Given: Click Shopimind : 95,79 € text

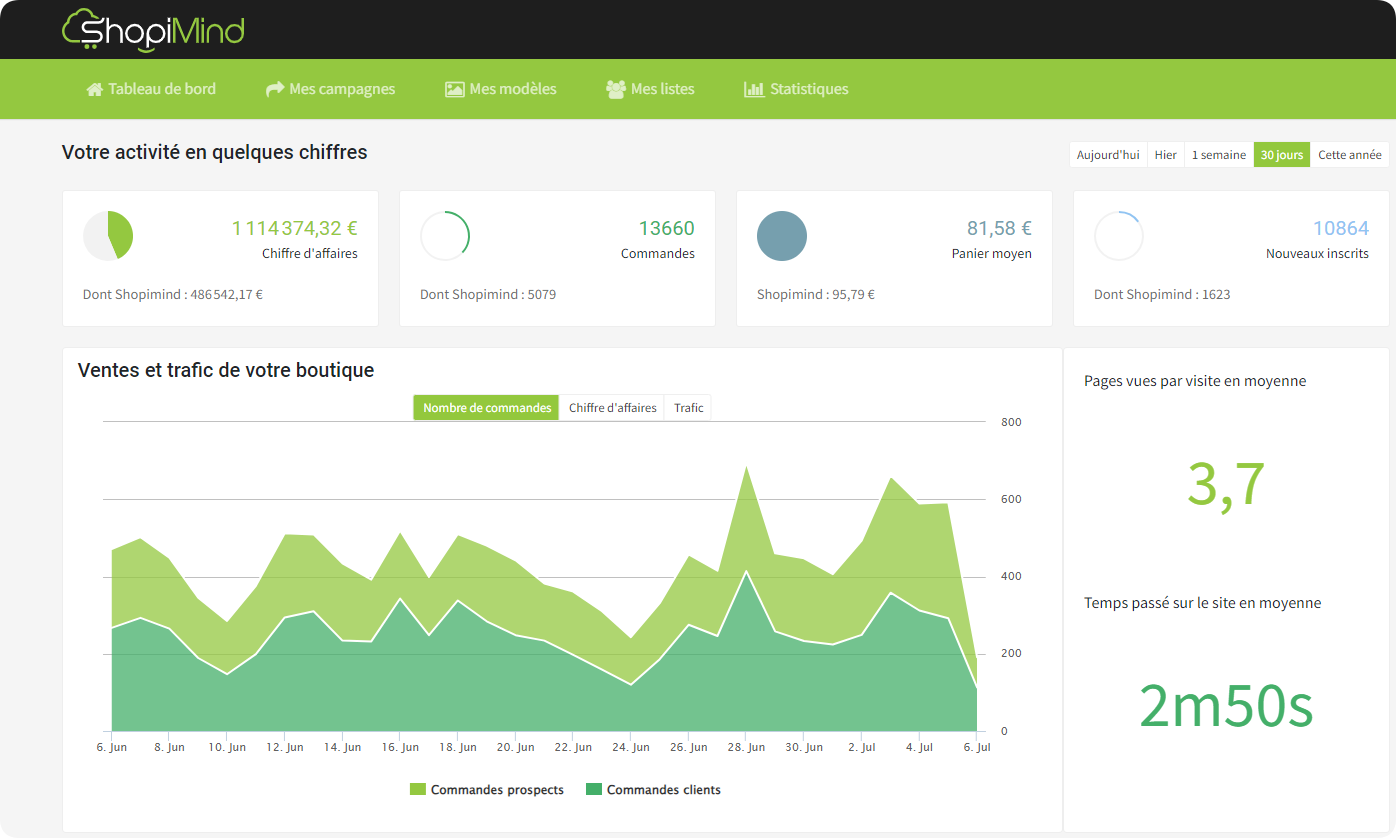Looking at the screenshot, I should point(816,295).
